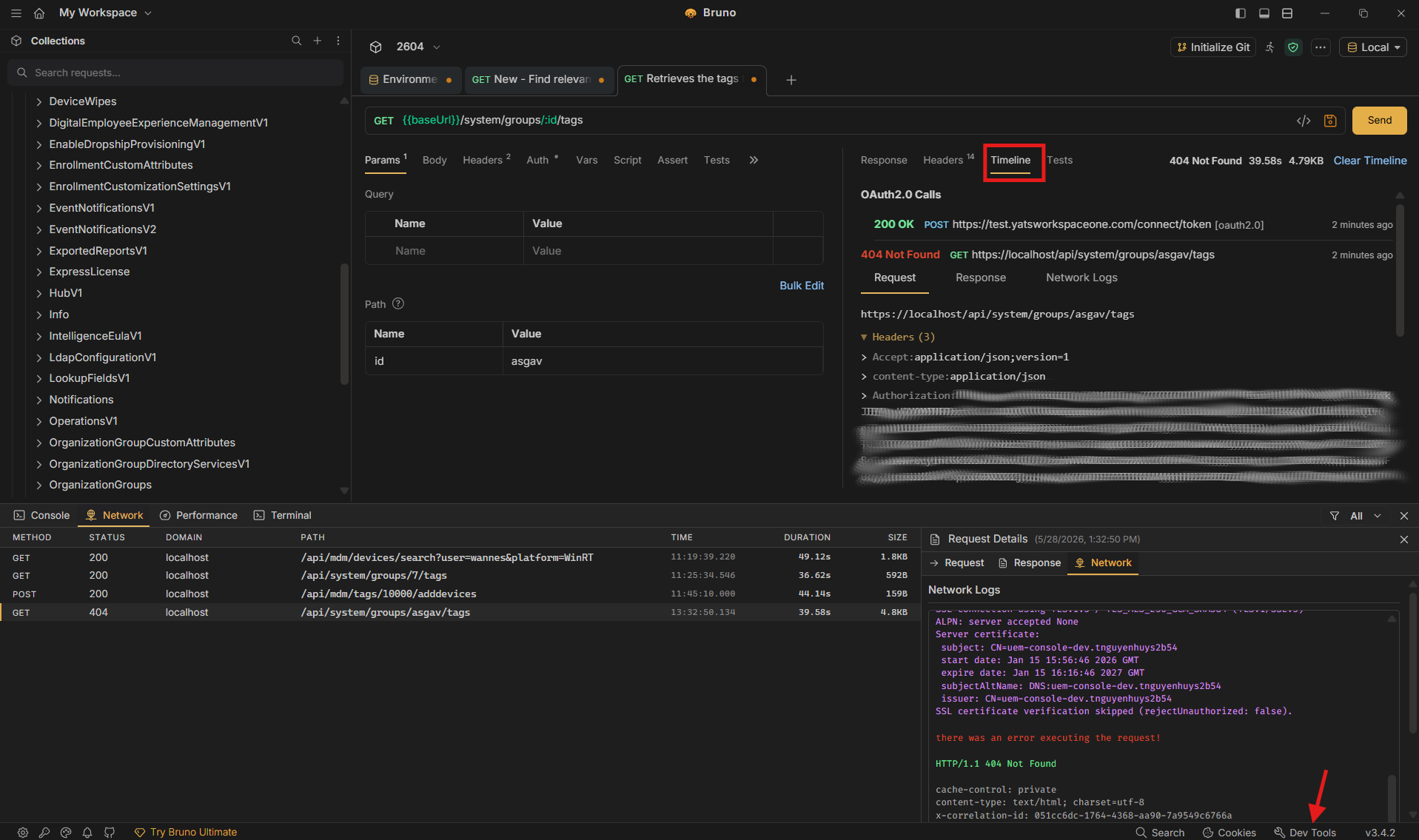This screenshot has height=840, width=1419.
Task: Add a new collection with plus icon
Action: pos(318,41)
